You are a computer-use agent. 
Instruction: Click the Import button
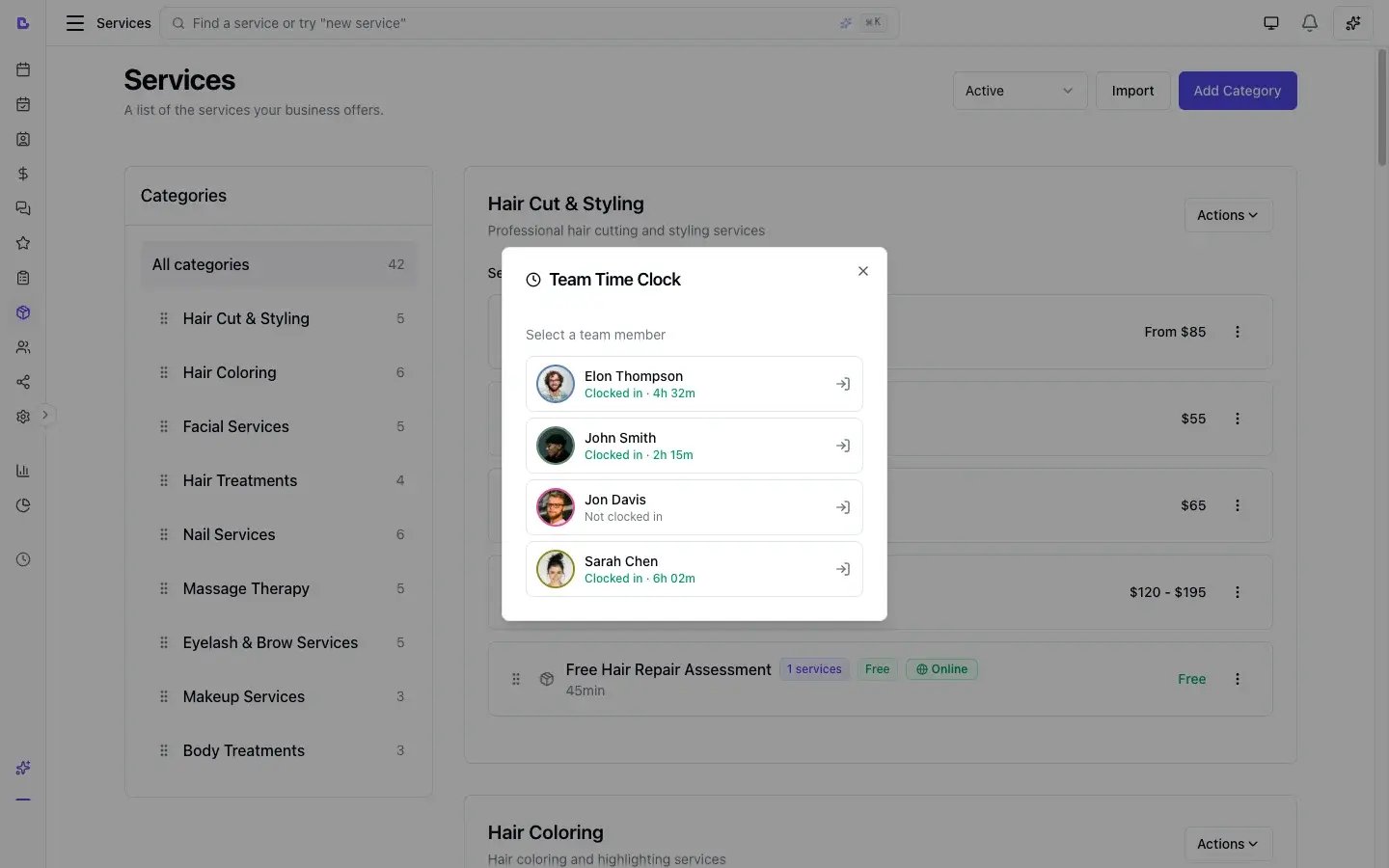(x=1132, y=91)
